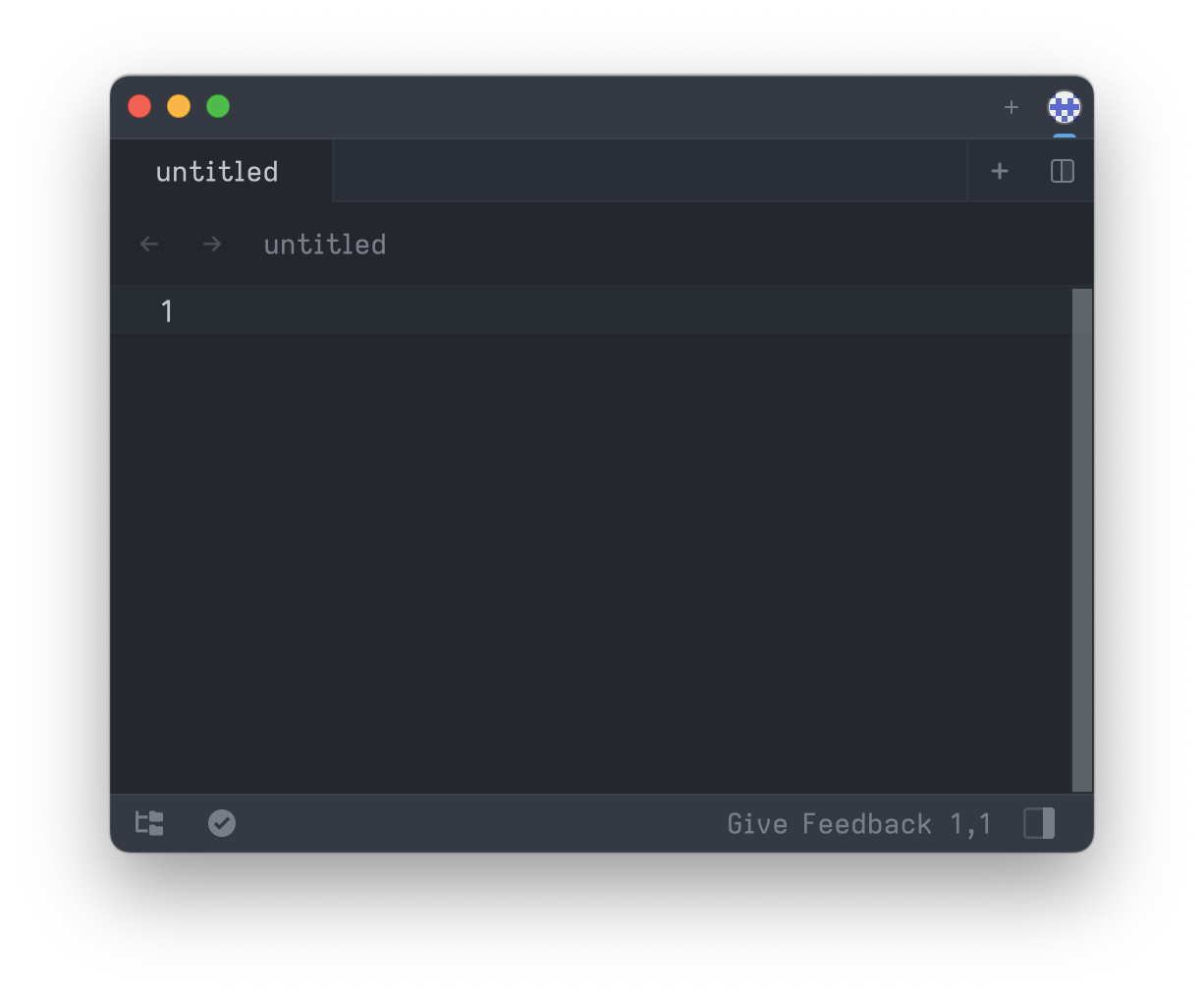
Task: Click the green zoom traffic light
Action: (218, 105)
